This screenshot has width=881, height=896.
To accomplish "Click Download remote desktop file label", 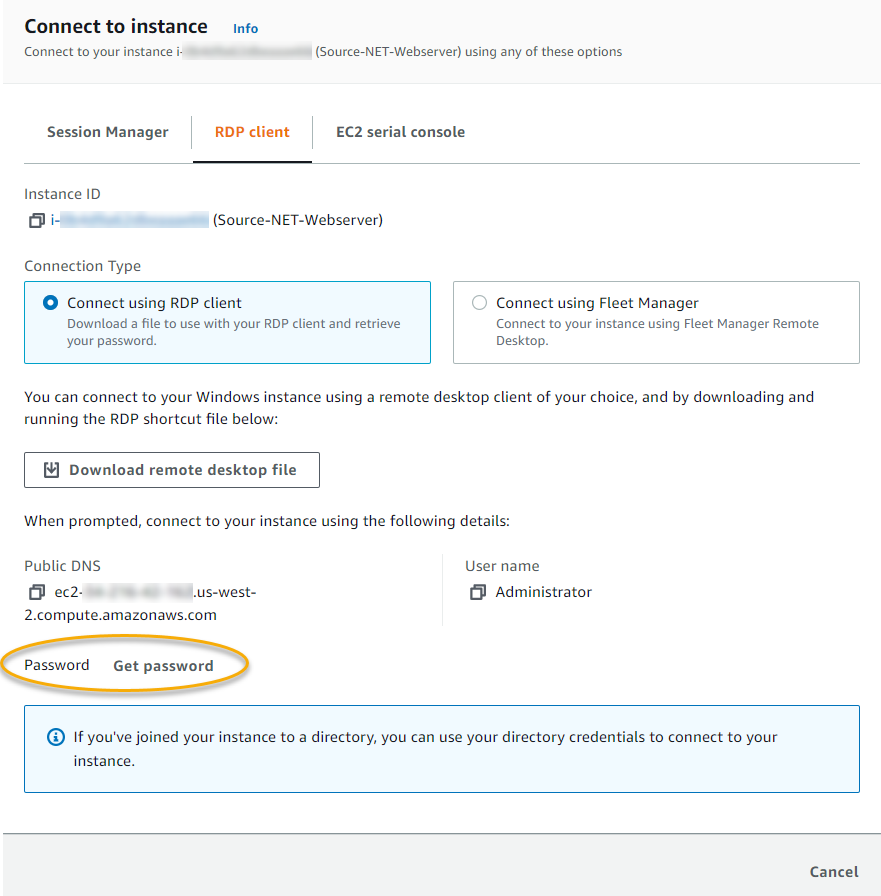I will click(x=182, y=470).
